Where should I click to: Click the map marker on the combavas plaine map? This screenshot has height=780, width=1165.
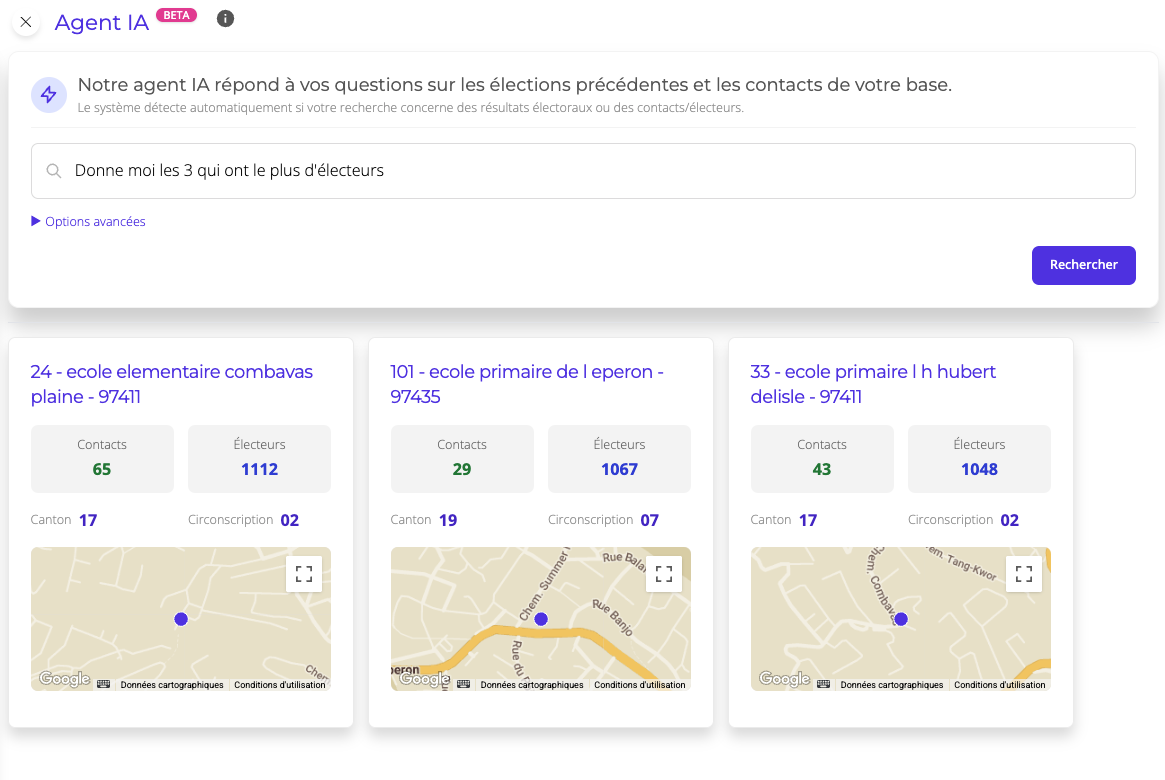[x=181, y=619]
